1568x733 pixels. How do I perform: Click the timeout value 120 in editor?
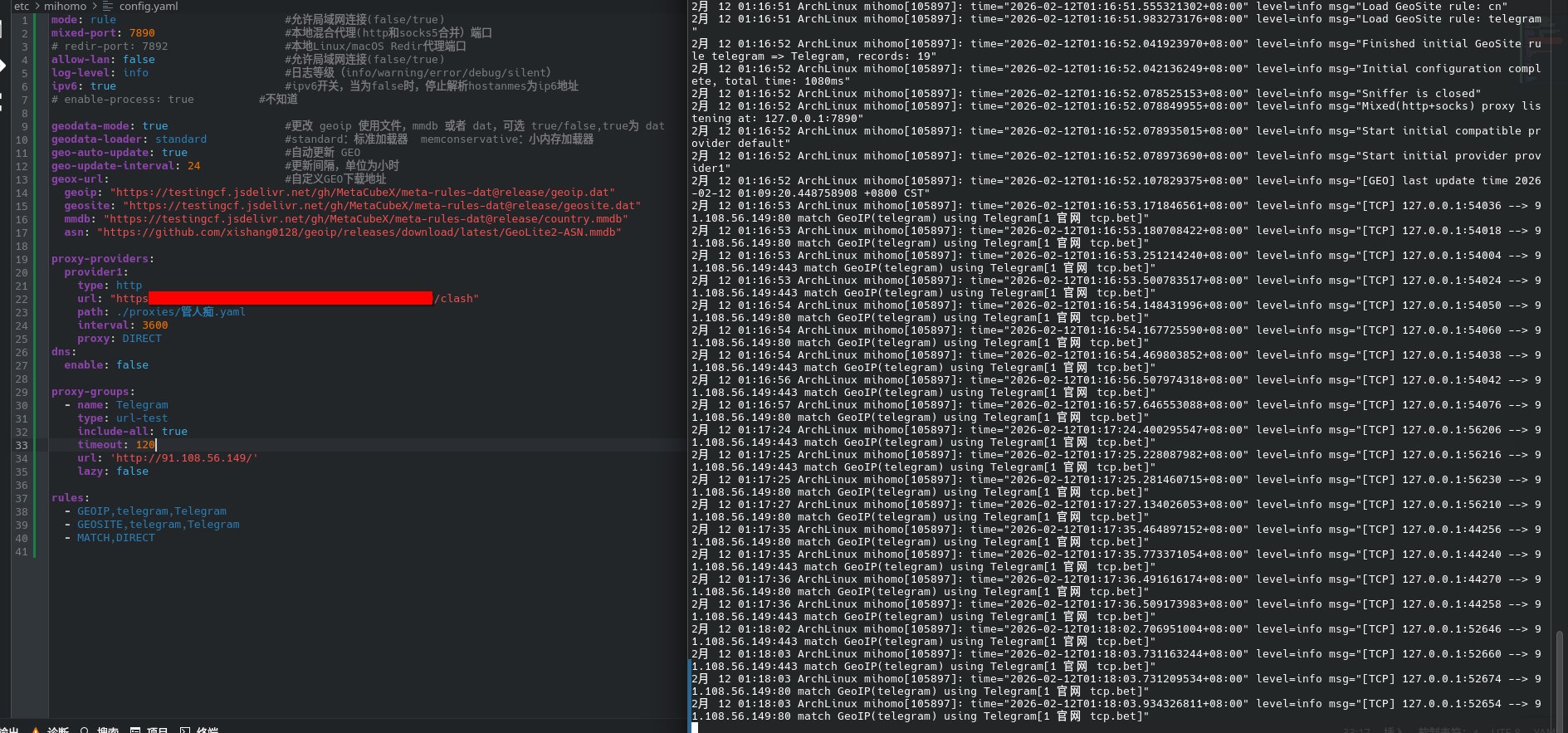tap(145, 445)
